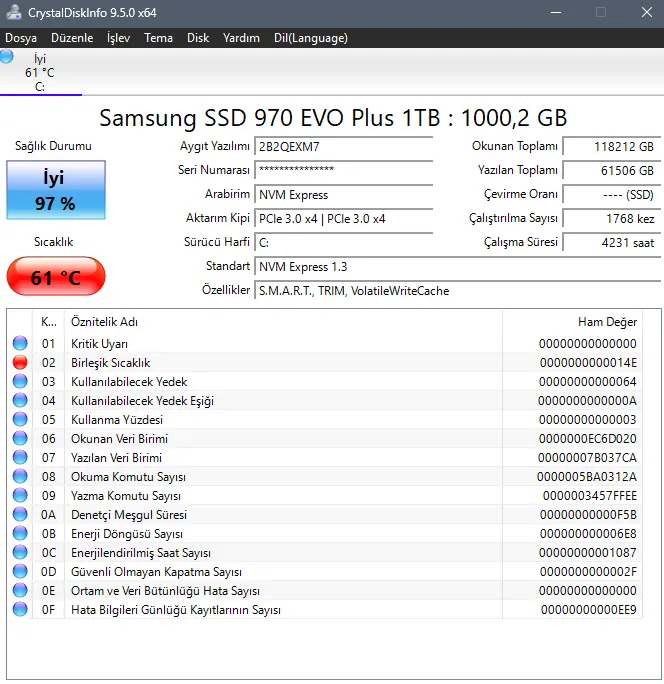Click the Çalıştırılma Sayısı value 1768 kez

click(612, 219)
